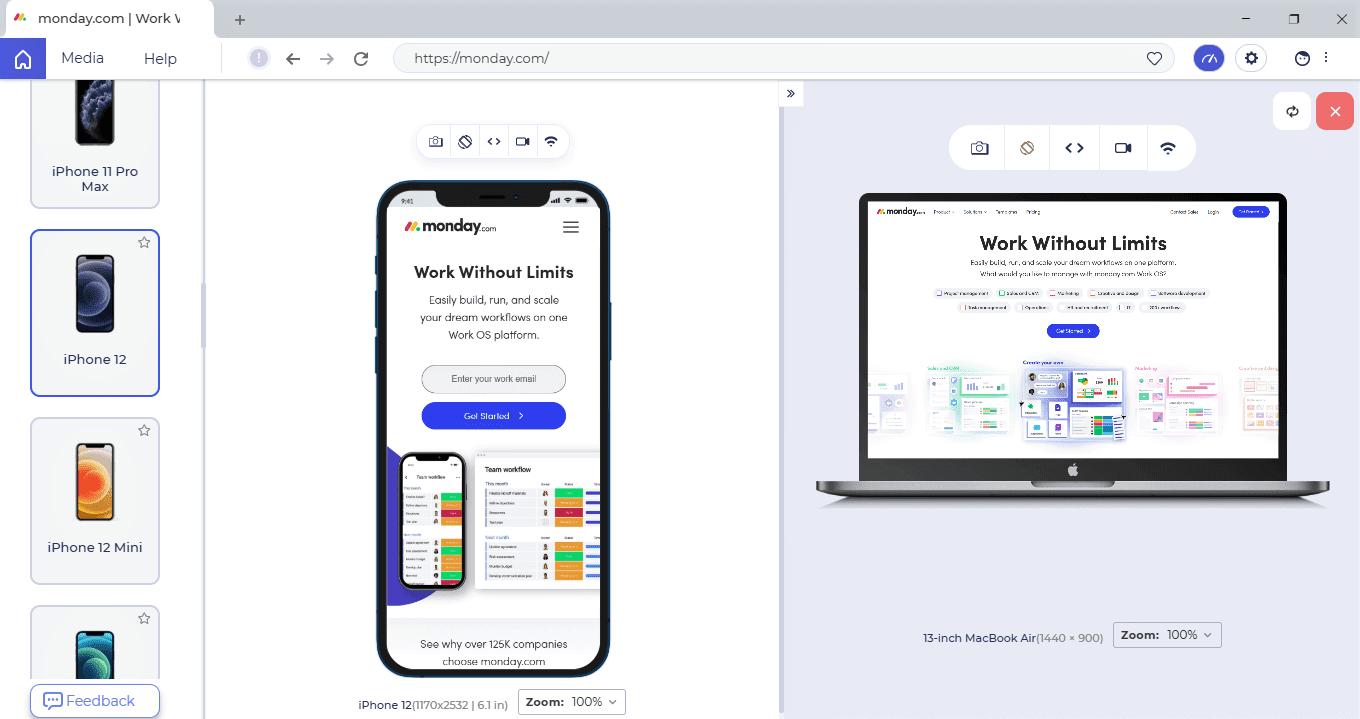Start screen recording on the iPhone 12 preview
This screenshot has height=719, width=1360.
tap(522, 141)
